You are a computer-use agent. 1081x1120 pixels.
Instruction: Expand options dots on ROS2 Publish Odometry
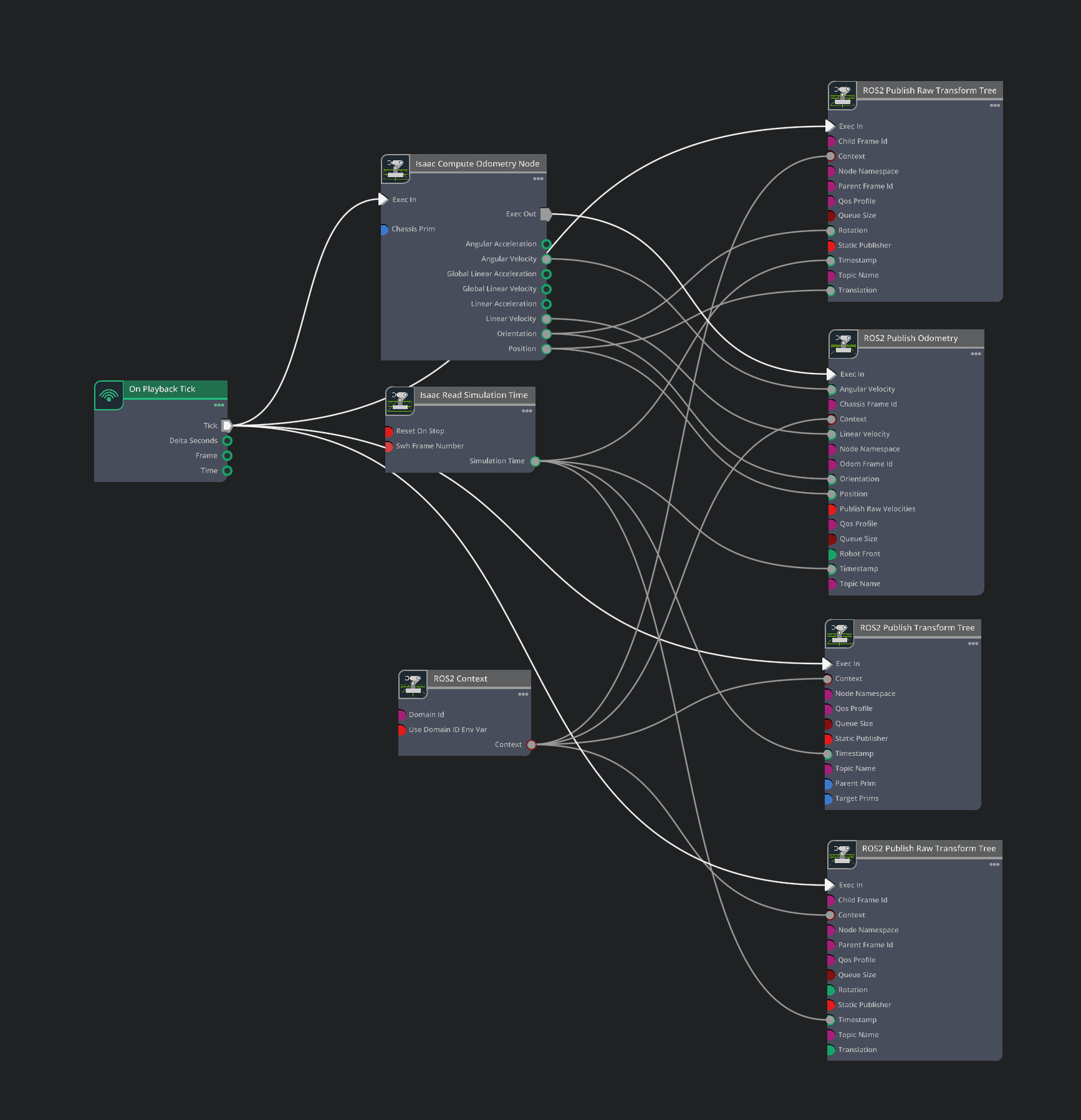(976, 354)
